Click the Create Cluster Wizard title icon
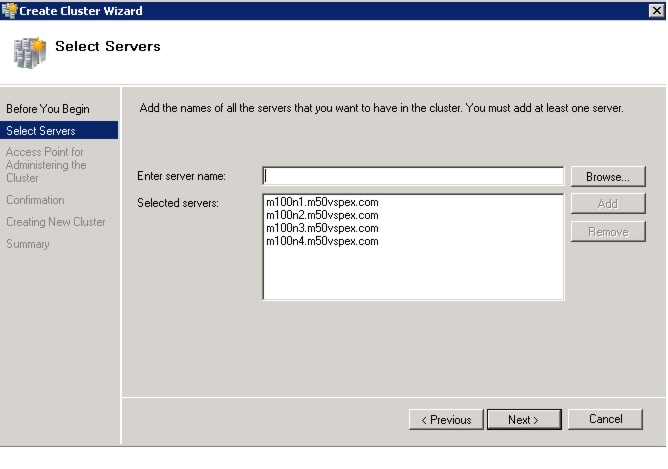Image resolution: width=668 pixels, height=469 pixels. [9, 10]
